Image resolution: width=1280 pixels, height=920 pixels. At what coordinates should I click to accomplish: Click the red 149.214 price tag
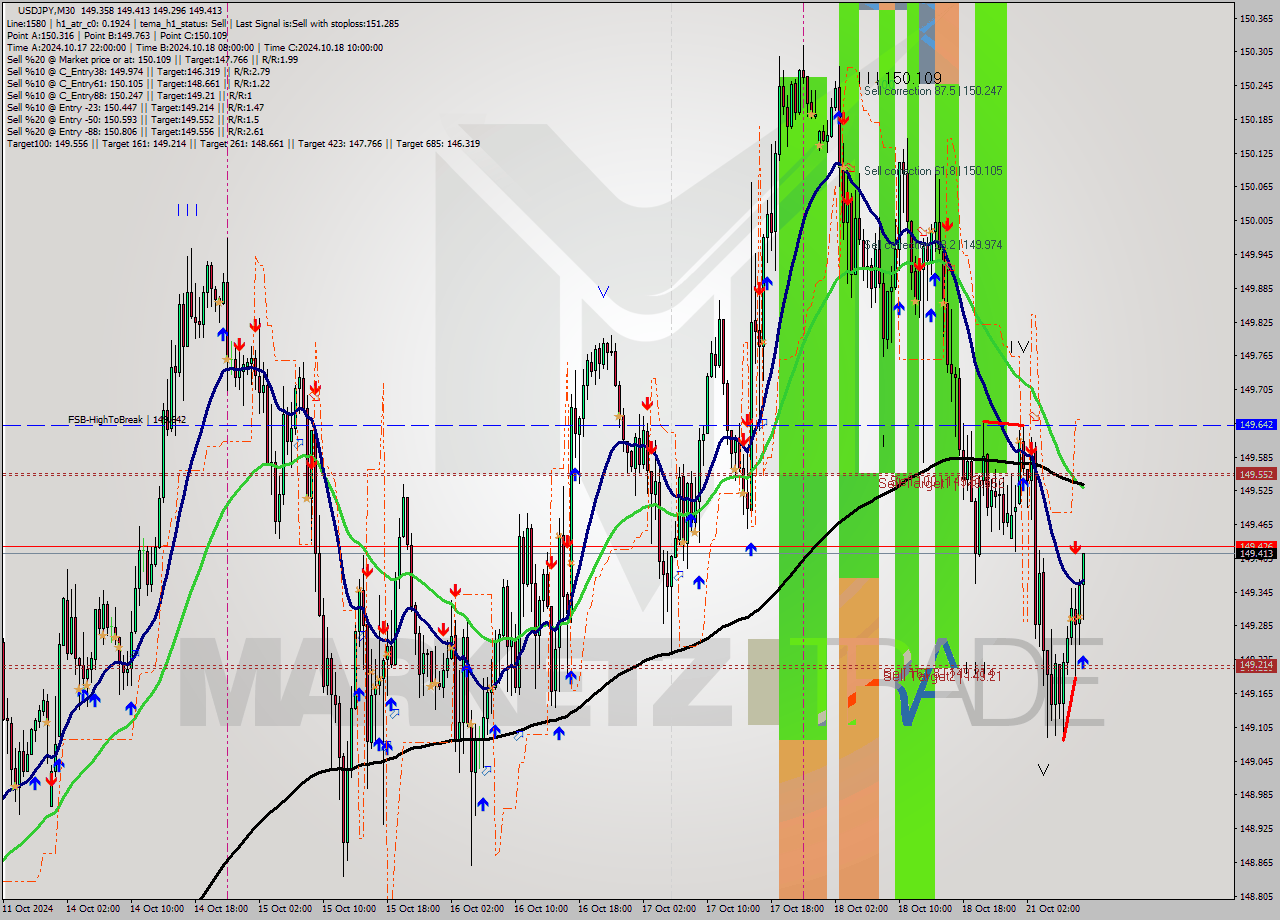(x=1256, y=665)
